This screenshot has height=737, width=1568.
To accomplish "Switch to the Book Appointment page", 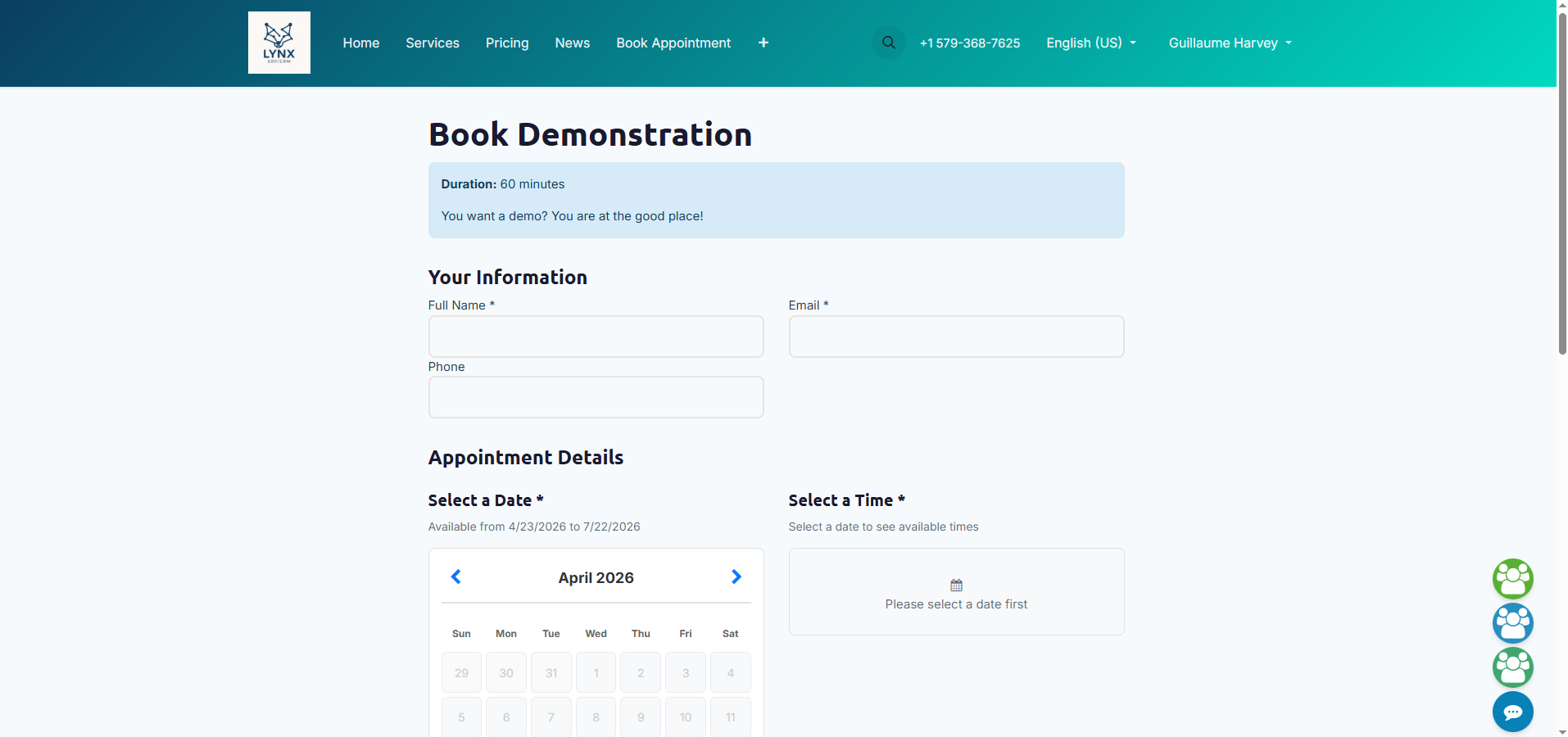I will 673,43.
